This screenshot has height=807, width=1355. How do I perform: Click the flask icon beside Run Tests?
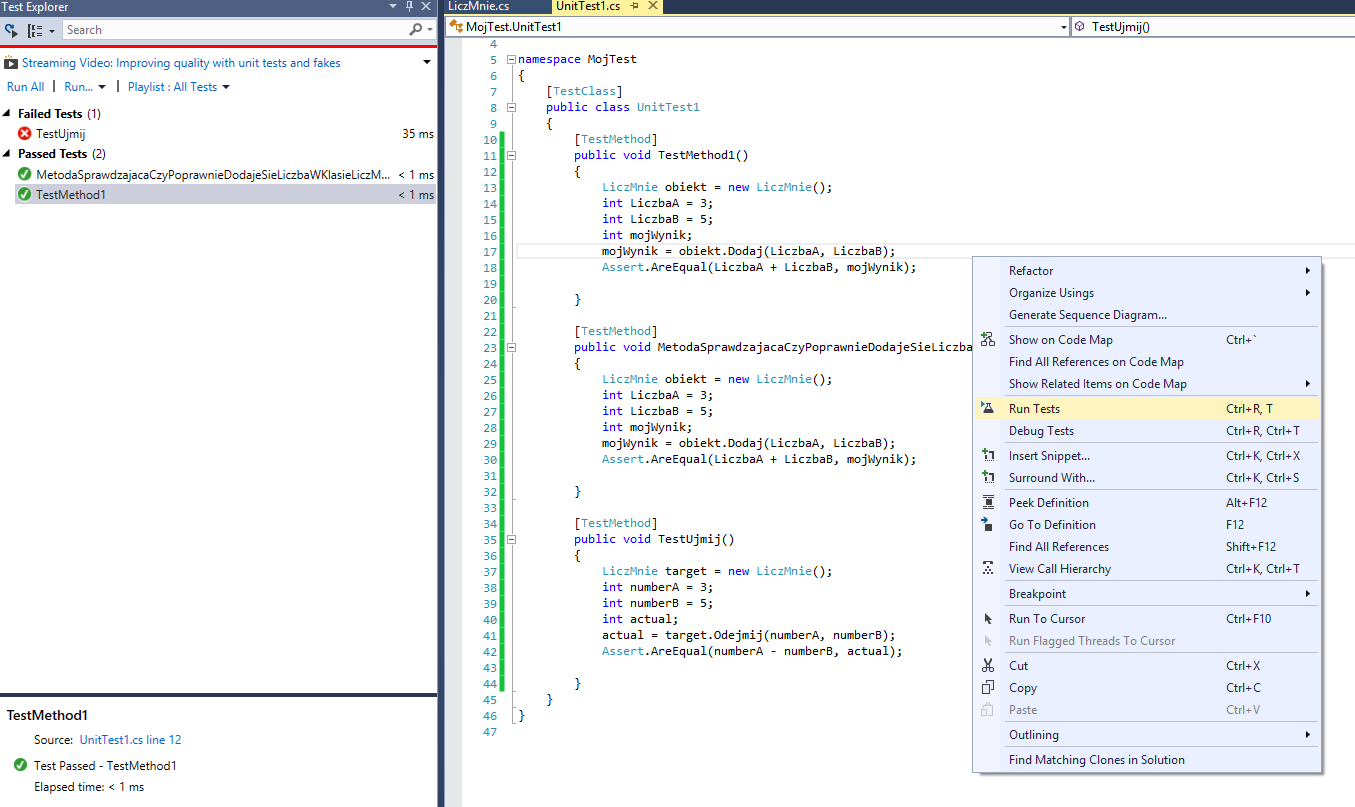click(988, 409)
